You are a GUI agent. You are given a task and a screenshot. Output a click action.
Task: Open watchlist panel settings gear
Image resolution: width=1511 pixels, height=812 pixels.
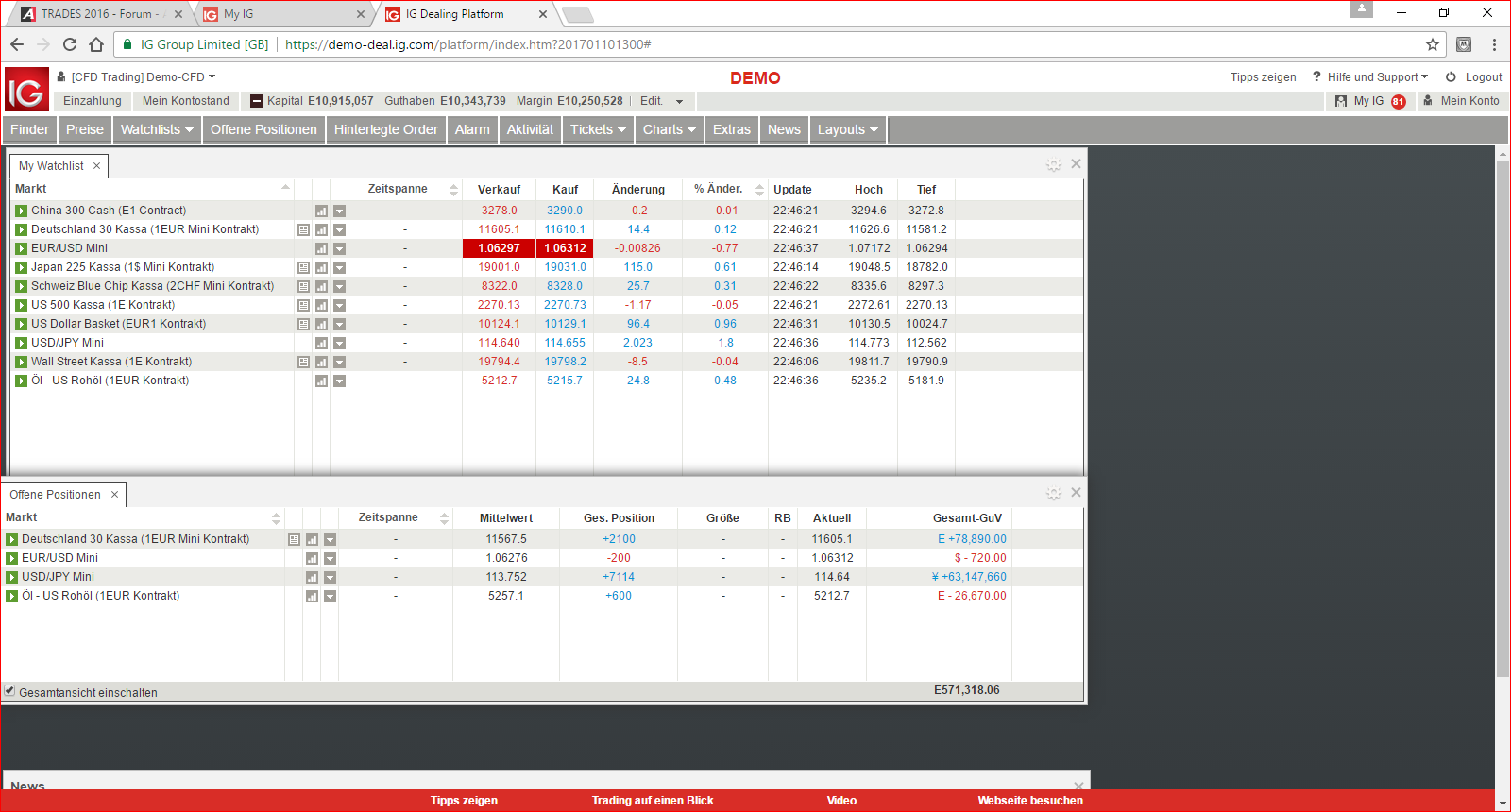pyautogui.click(x=1054, y=164)
